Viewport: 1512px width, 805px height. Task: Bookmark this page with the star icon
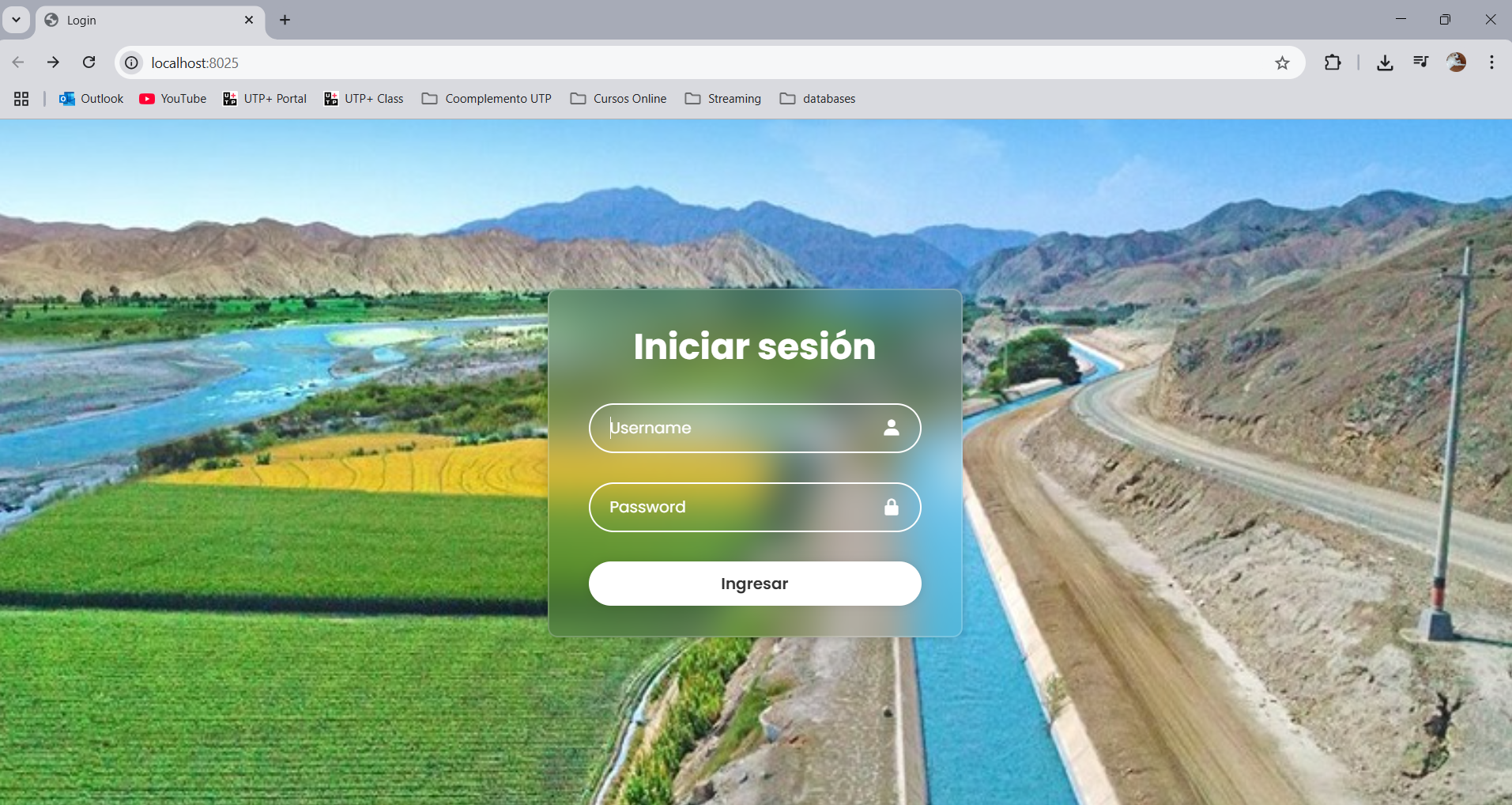(x=1282, y=62)
